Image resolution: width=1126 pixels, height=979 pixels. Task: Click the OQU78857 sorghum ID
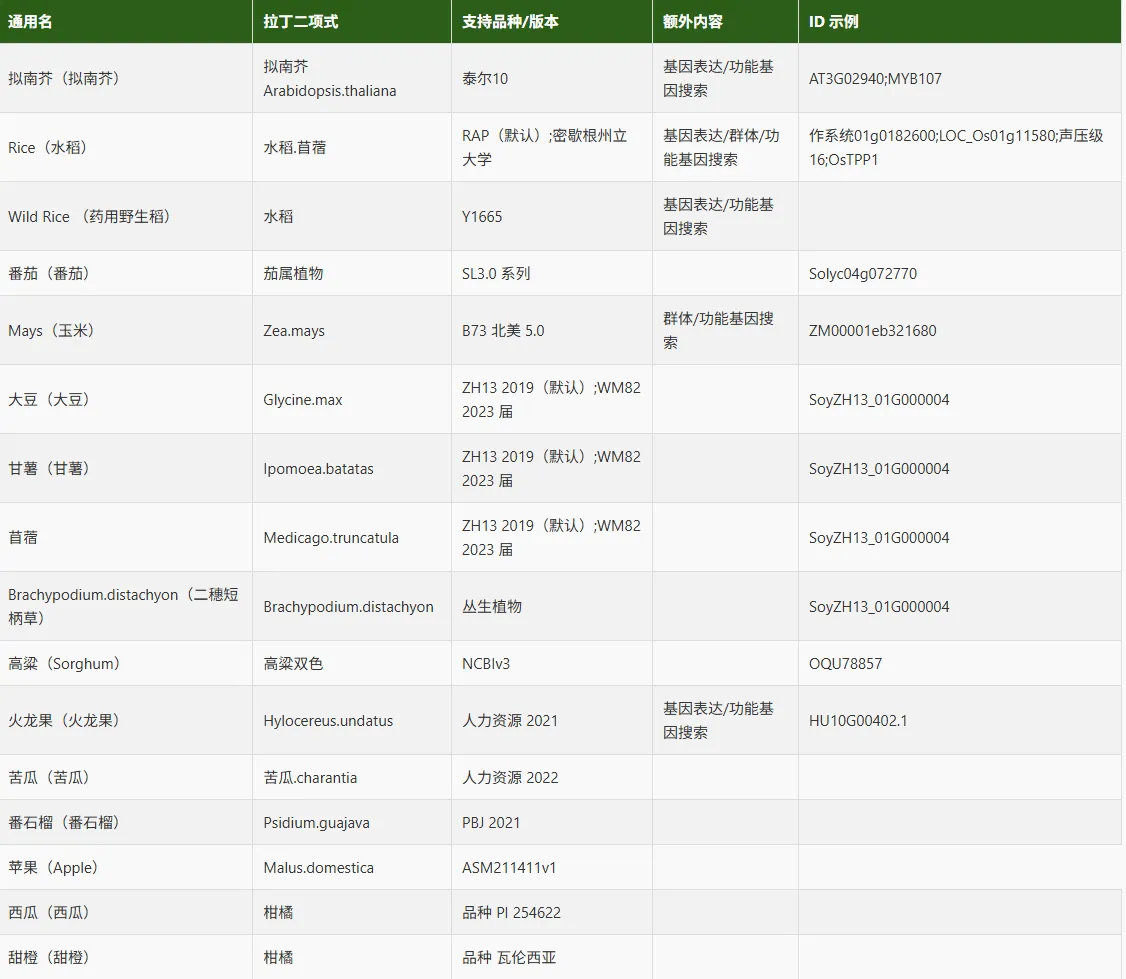pyautogui.click(x=845, y=663)
